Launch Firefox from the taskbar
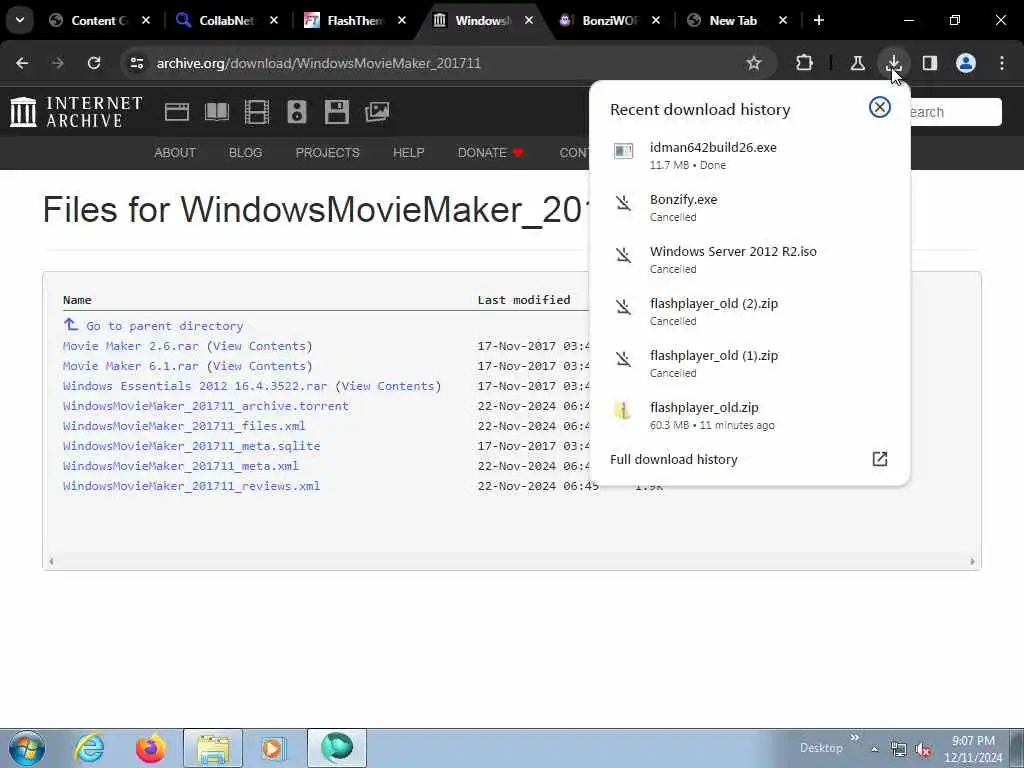Screen dimensions: 1024x768 click(151, 748)
